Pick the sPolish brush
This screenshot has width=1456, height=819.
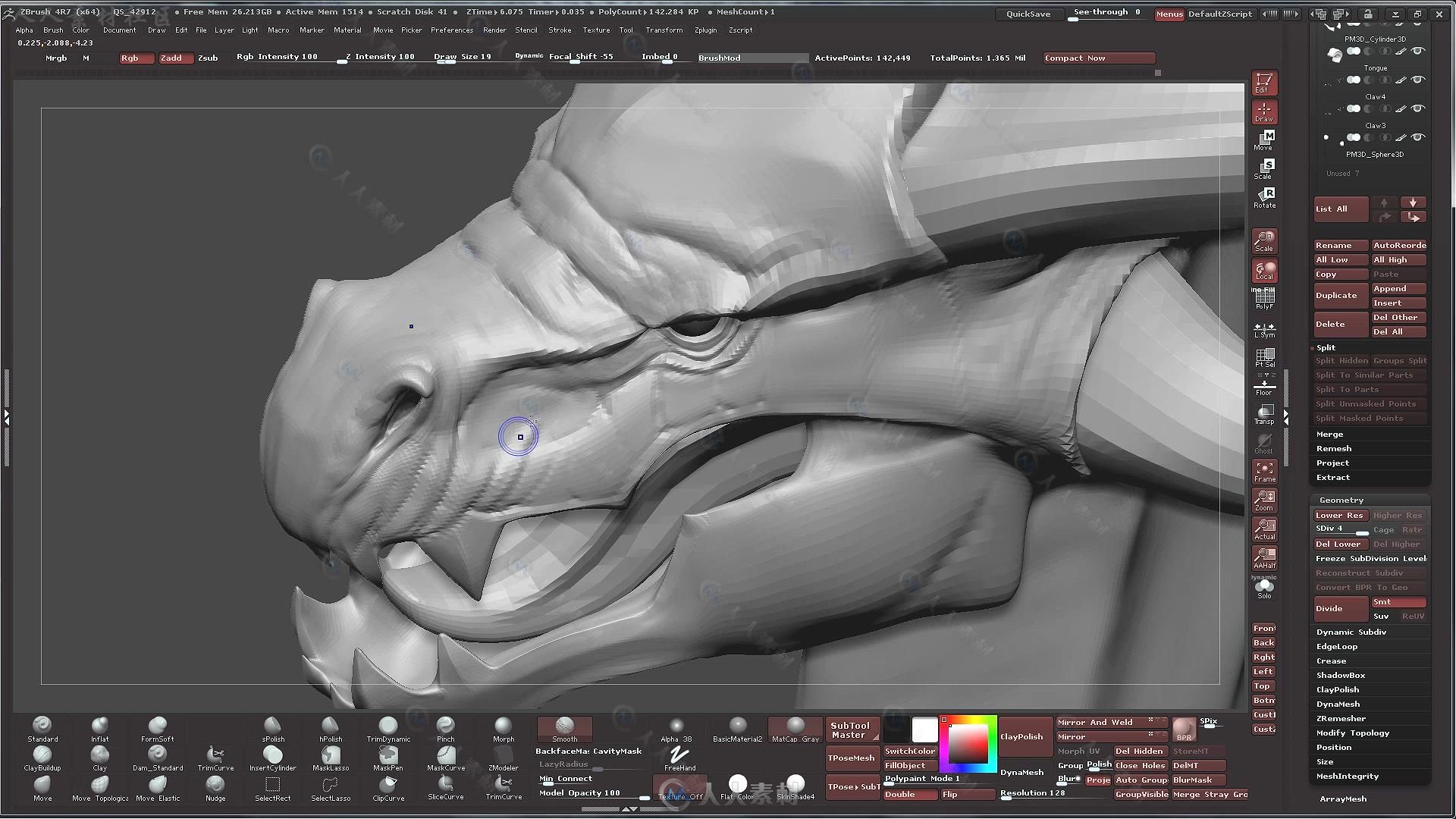tap(273, 729)
